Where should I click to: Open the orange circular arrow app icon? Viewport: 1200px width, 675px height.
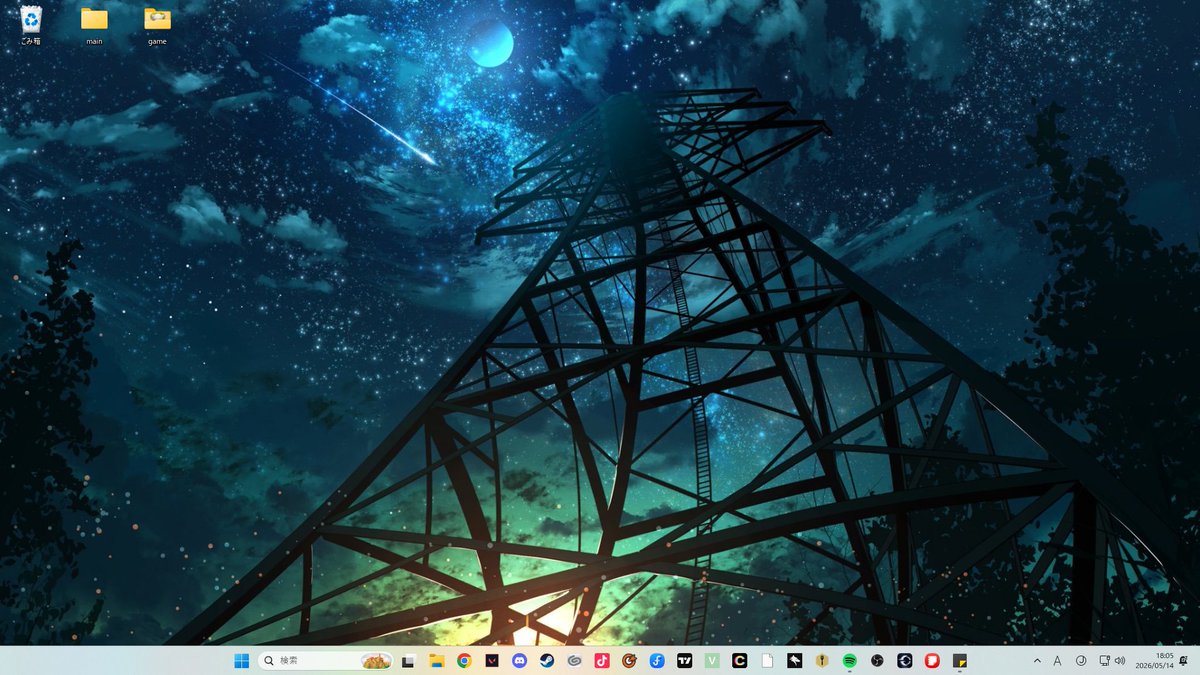[x=629, y=661]
